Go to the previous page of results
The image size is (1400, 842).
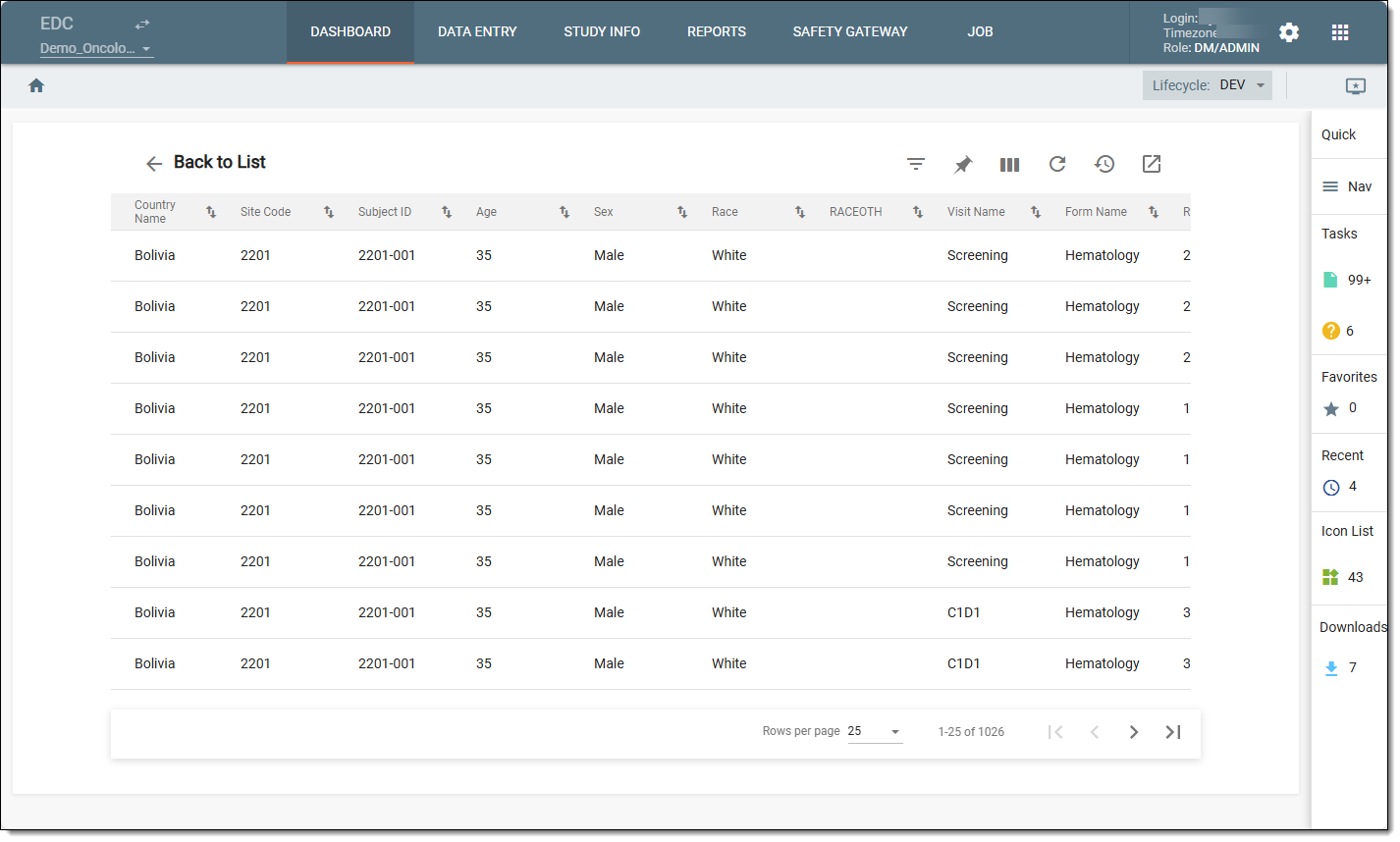(x=1095, y=732)
